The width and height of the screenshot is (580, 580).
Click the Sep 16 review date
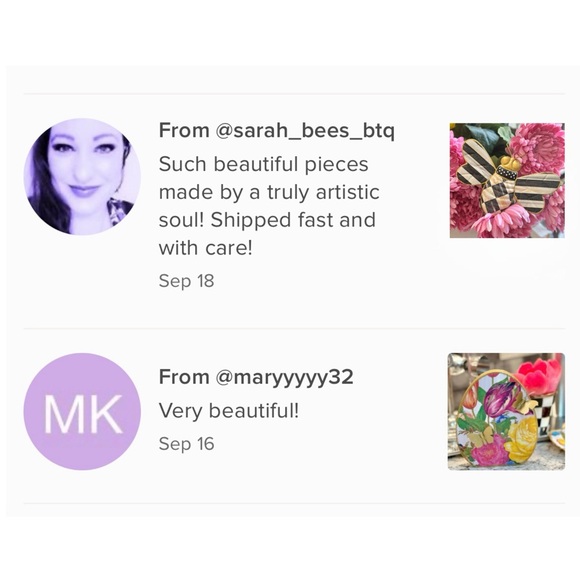coord(186,444)
